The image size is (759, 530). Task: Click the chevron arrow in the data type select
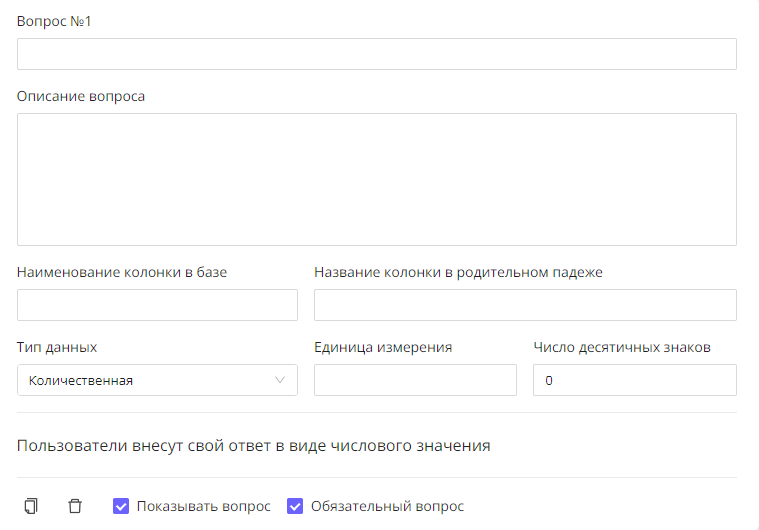pos(279,380)
